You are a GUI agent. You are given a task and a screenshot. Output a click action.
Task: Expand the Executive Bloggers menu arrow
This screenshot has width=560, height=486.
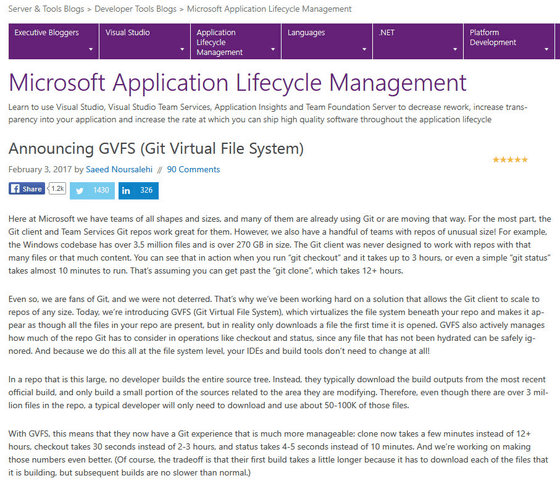(x=91, y=49)
